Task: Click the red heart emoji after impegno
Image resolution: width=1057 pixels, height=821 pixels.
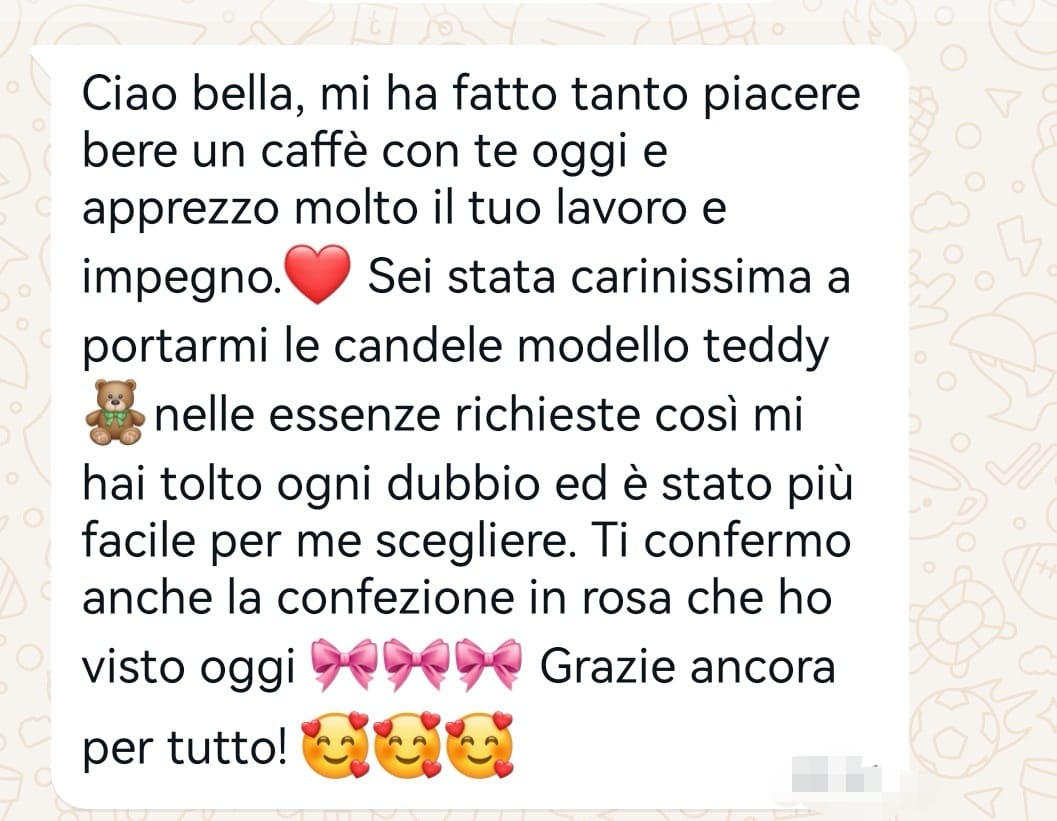Action: click(318, 274)
